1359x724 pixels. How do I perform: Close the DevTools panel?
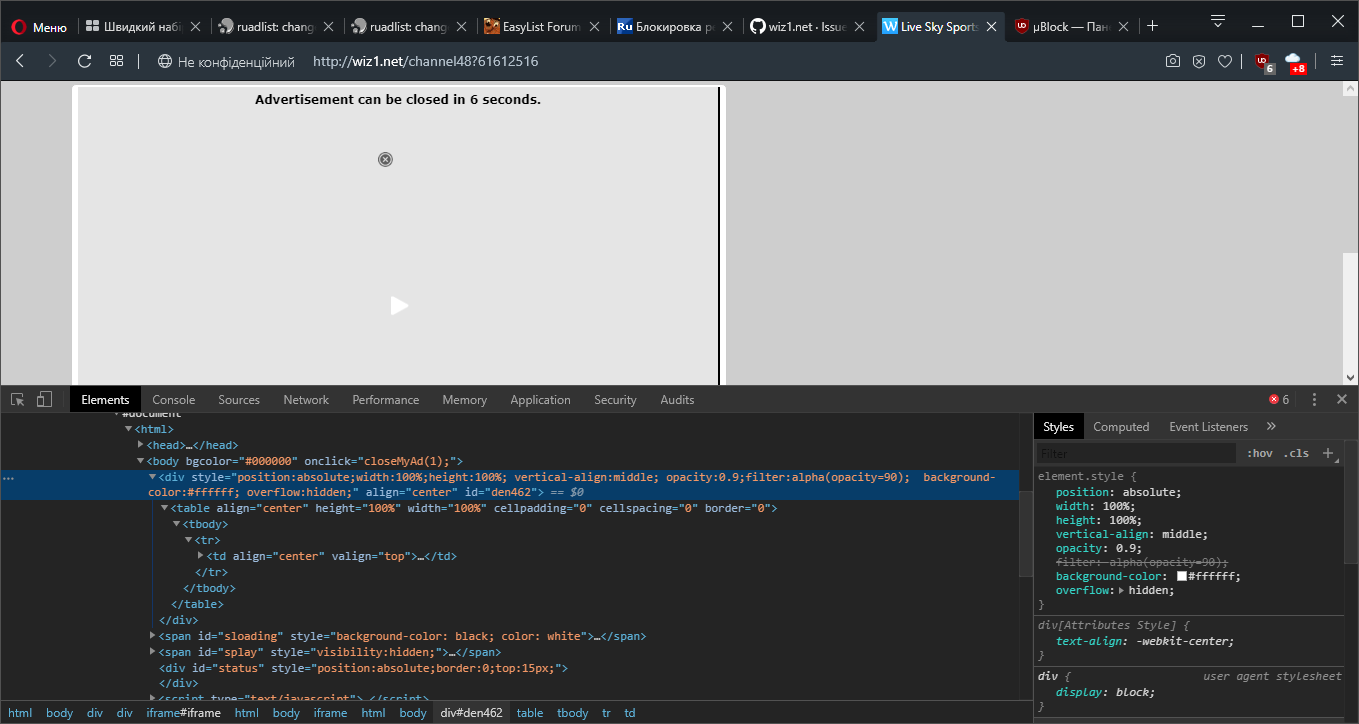(x=1342, y=399)
